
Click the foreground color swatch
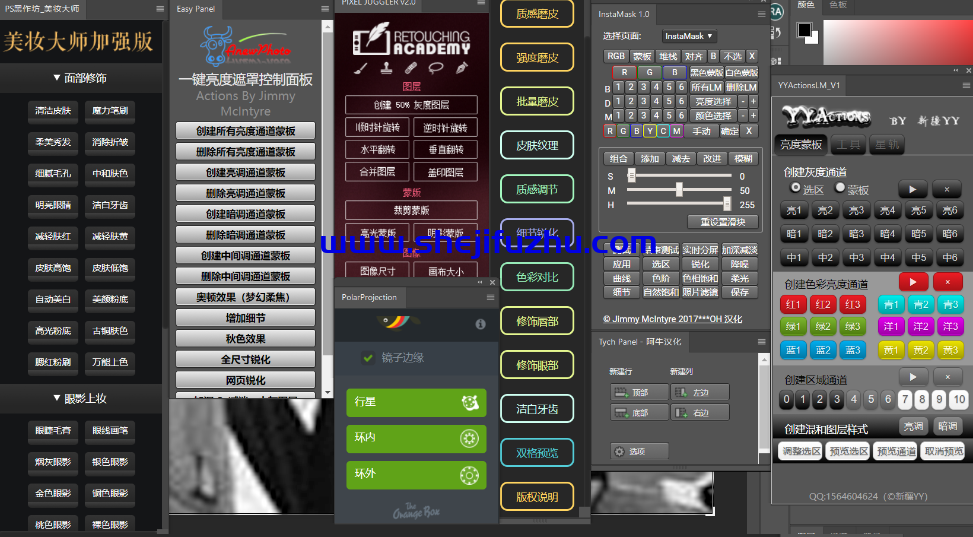point(805,30)
